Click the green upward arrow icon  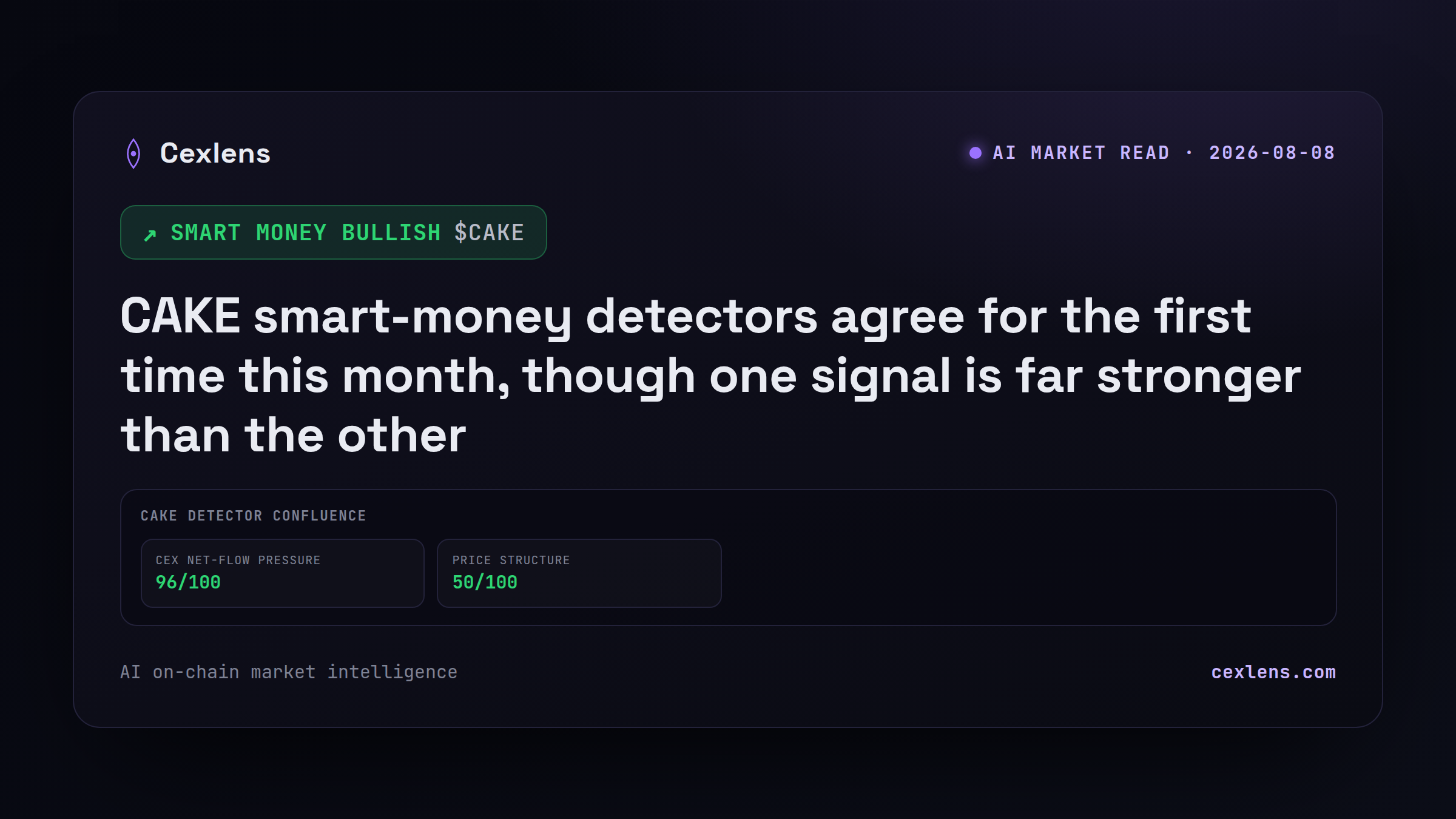coord(150,235)
